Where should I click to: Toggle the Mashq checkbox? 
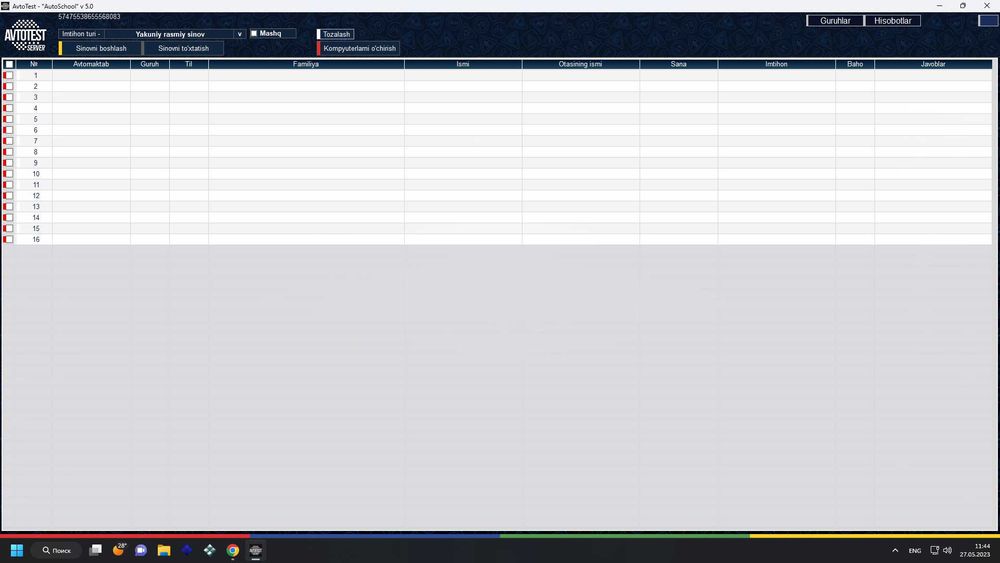pyautogui.click(x=254, y=33)
